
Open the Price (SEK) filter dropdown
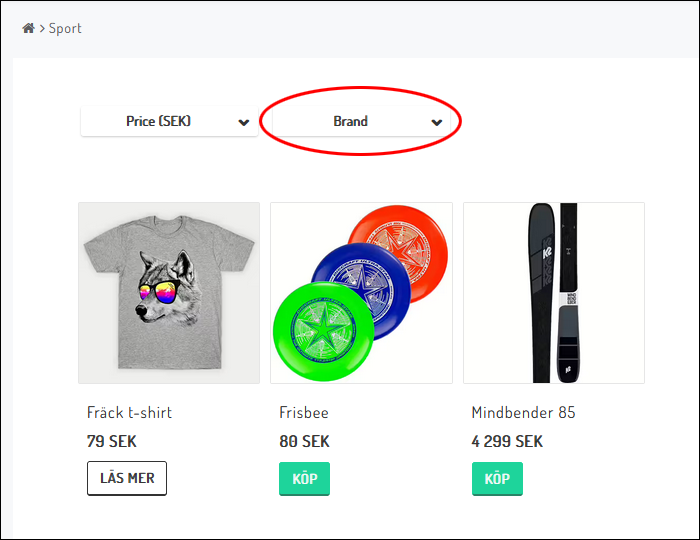[159, 121]
